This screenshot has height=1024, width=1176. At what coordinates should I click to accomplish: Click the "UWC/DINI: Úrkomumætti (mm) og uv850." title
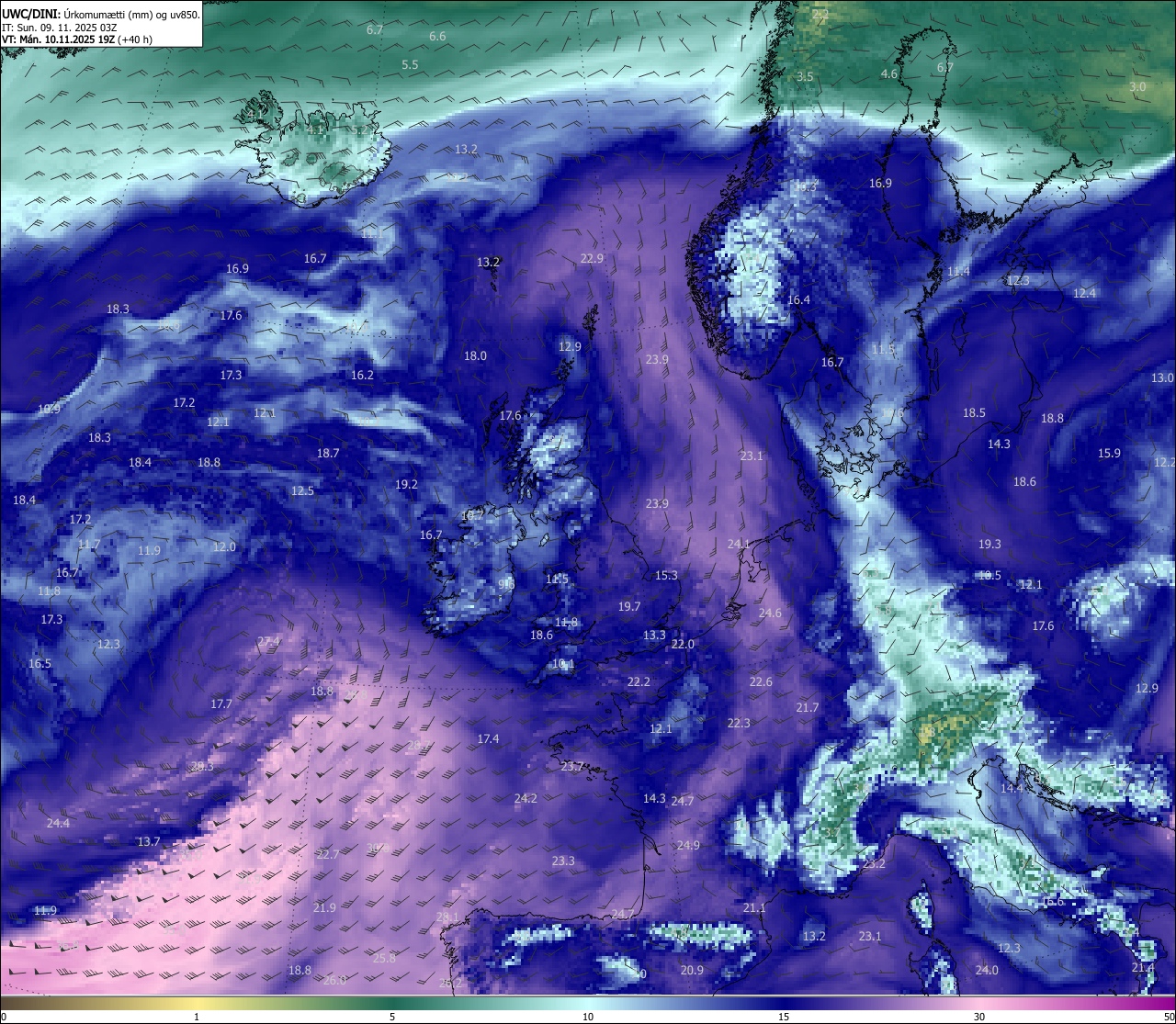pos(101,14)
